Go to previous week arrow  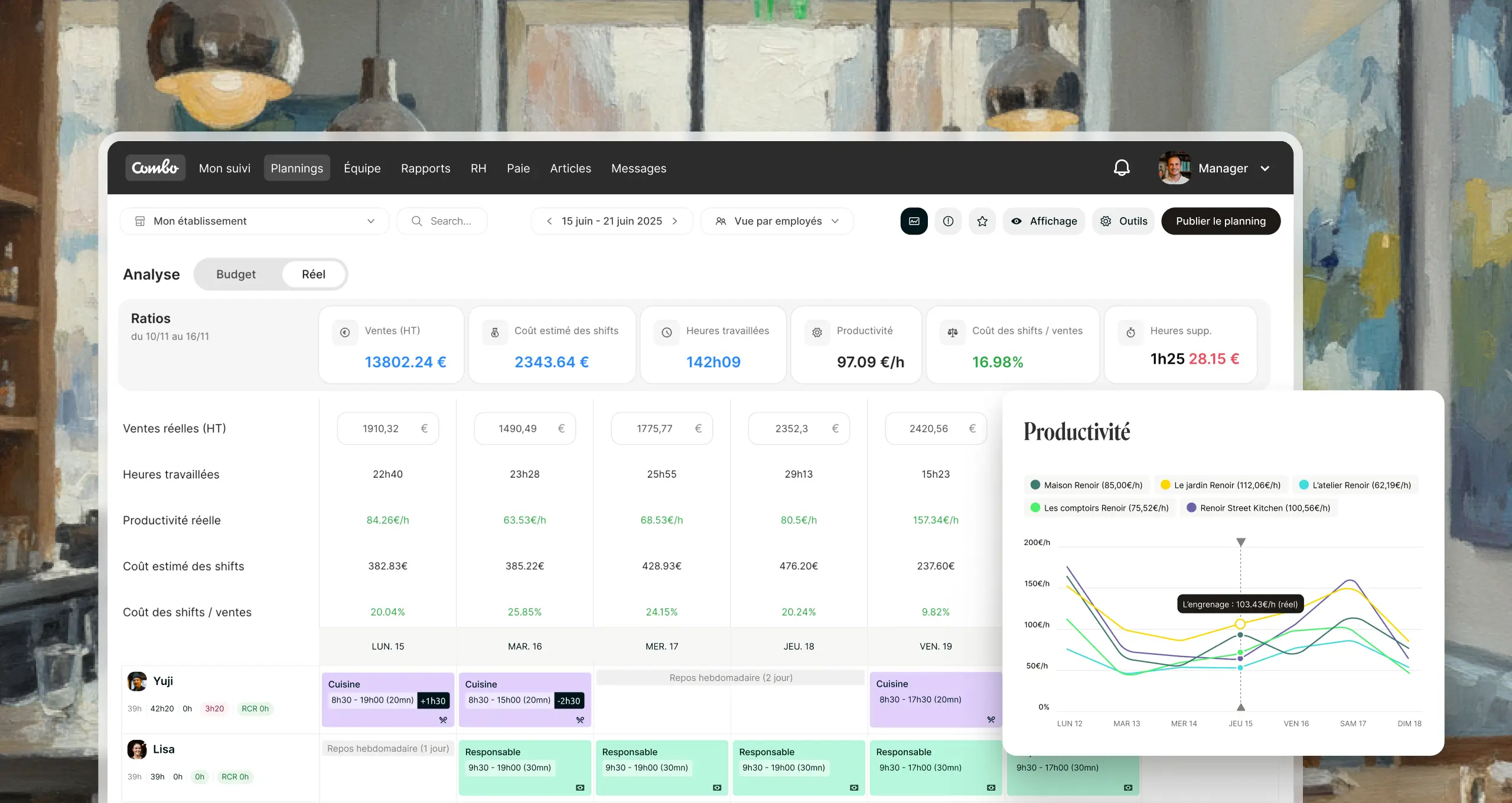[549, 221]
